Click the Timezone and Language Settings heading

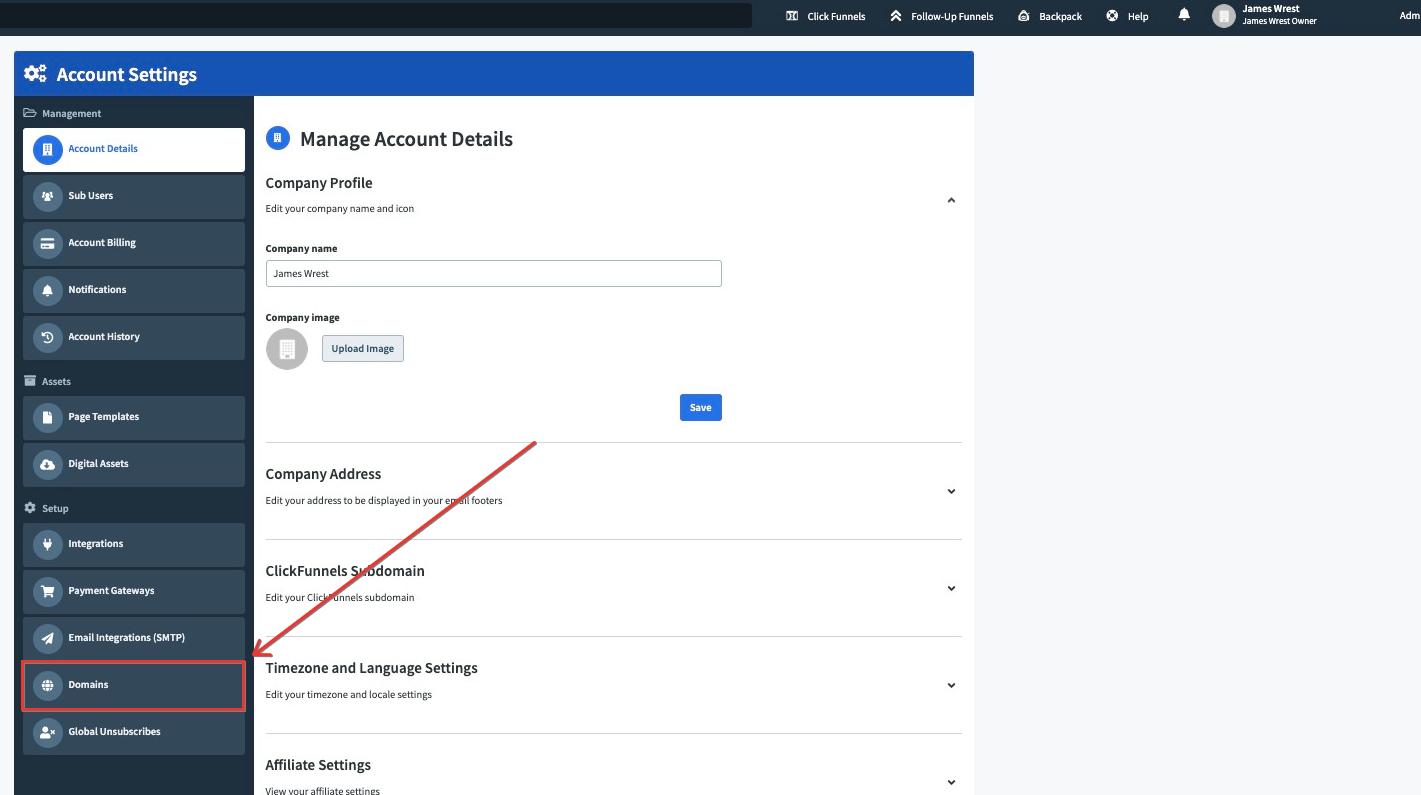pyautogui.click(x=372, y=668)
